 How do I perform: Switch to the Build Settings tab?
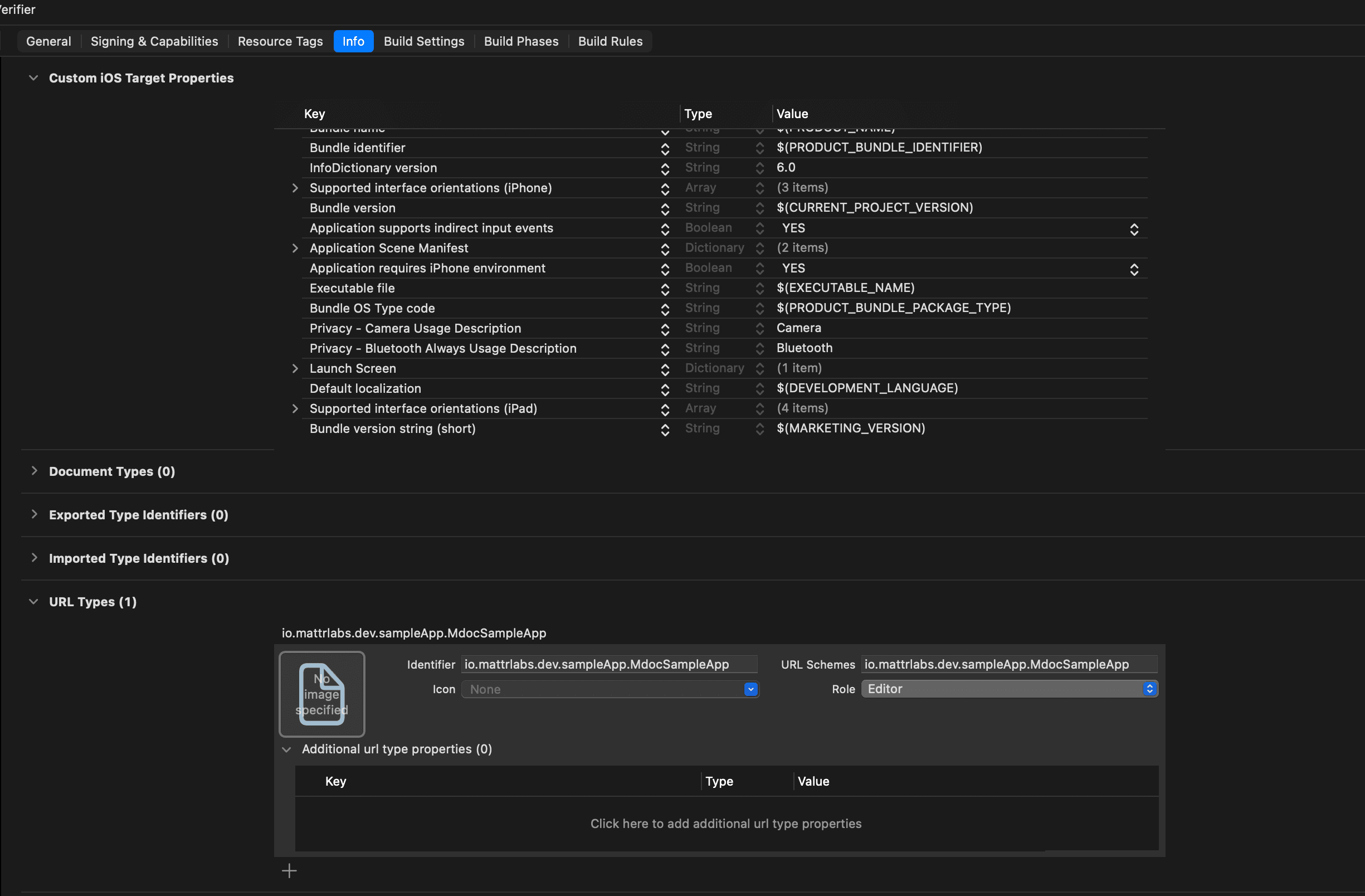coord(424,41)
